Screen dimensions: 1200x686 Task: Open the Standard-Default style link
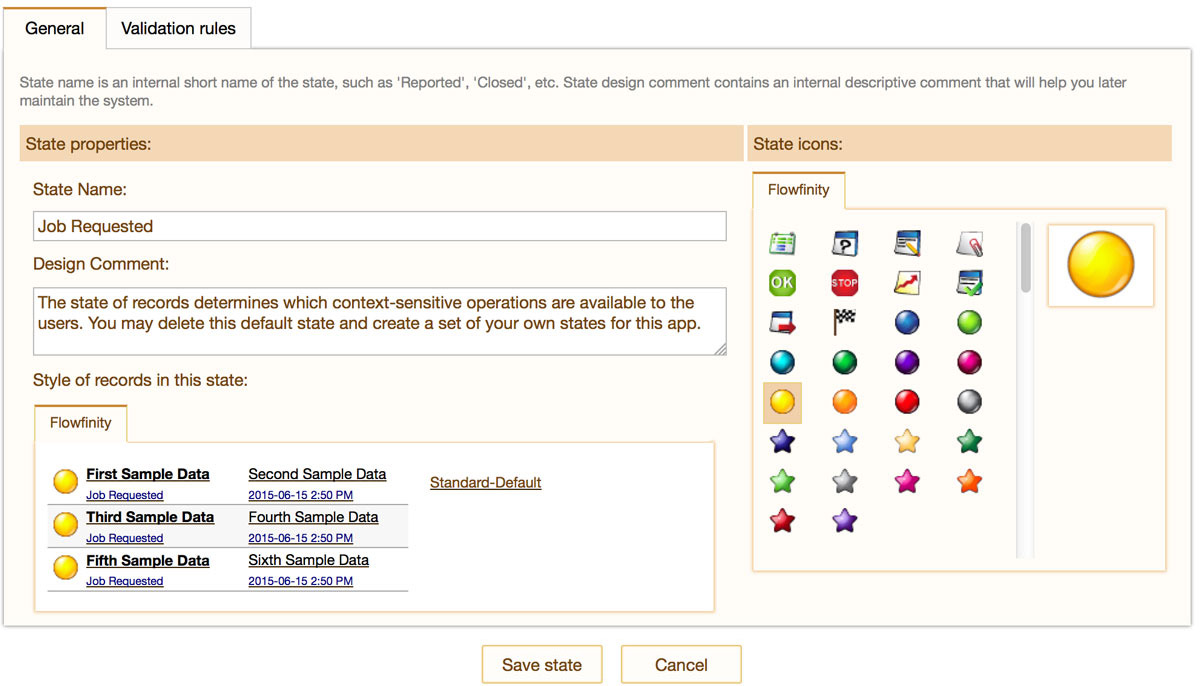(x=485, y=483)
